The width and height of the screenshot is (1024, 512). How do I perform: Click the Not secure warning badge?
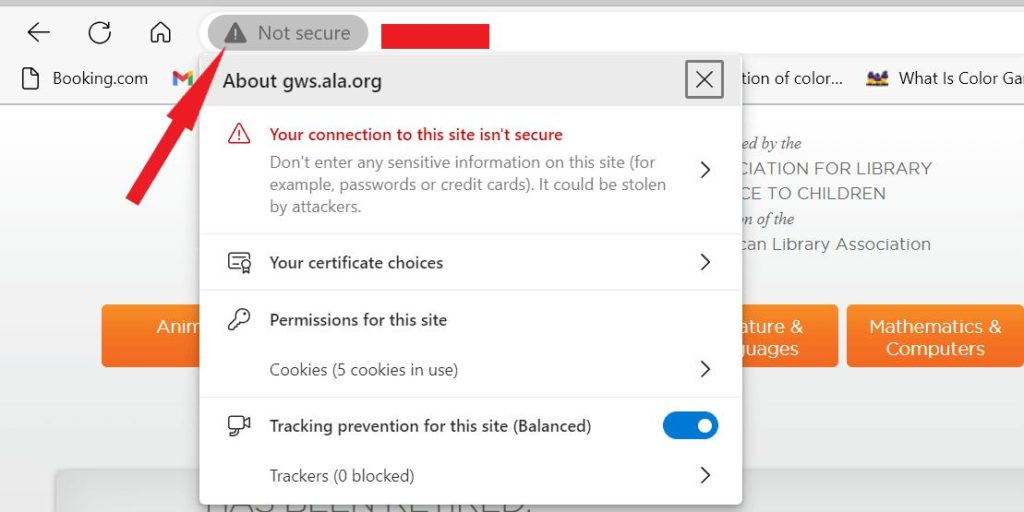tap(288, 33)
